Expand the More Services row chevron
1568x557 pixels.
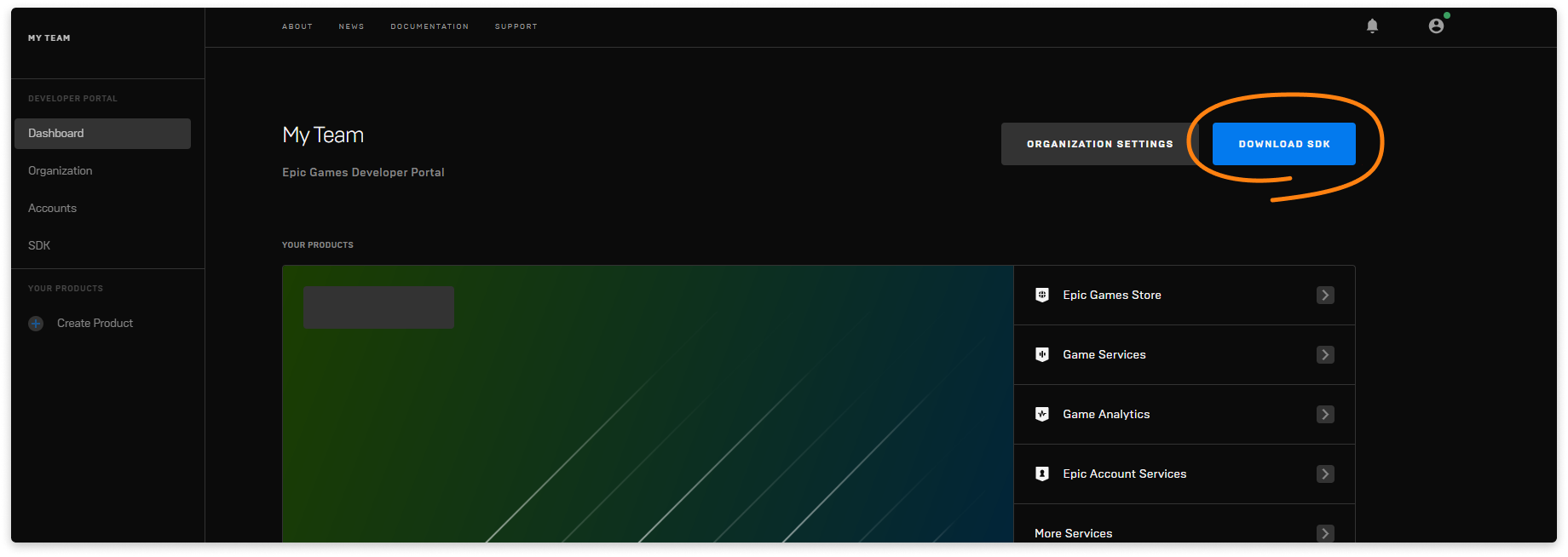coord(1324,533)
